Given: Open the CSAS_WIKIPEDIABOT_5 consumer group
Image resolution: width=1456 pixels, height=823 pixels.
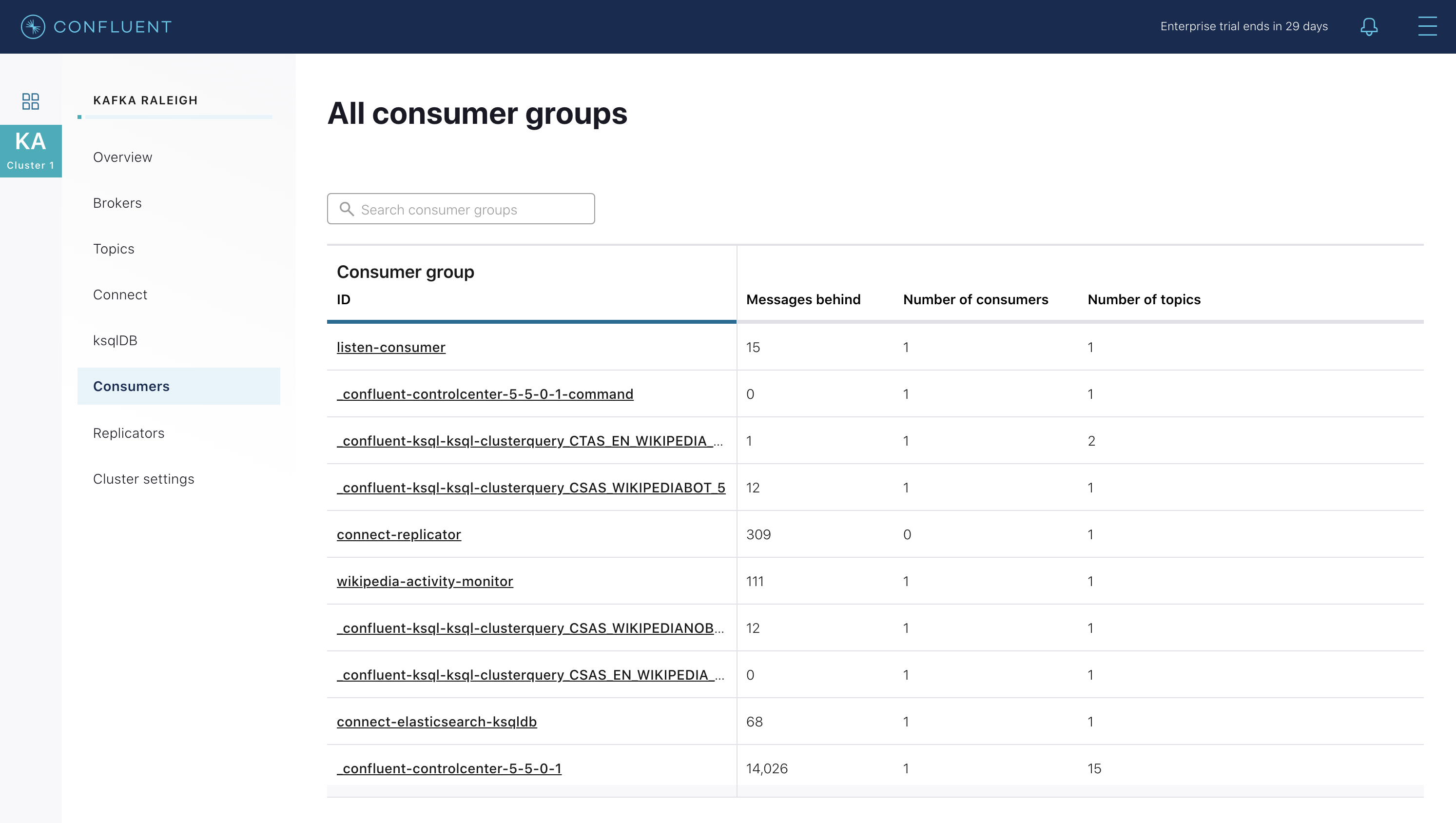Looking at the screenshot, I should tap(531, 488).
